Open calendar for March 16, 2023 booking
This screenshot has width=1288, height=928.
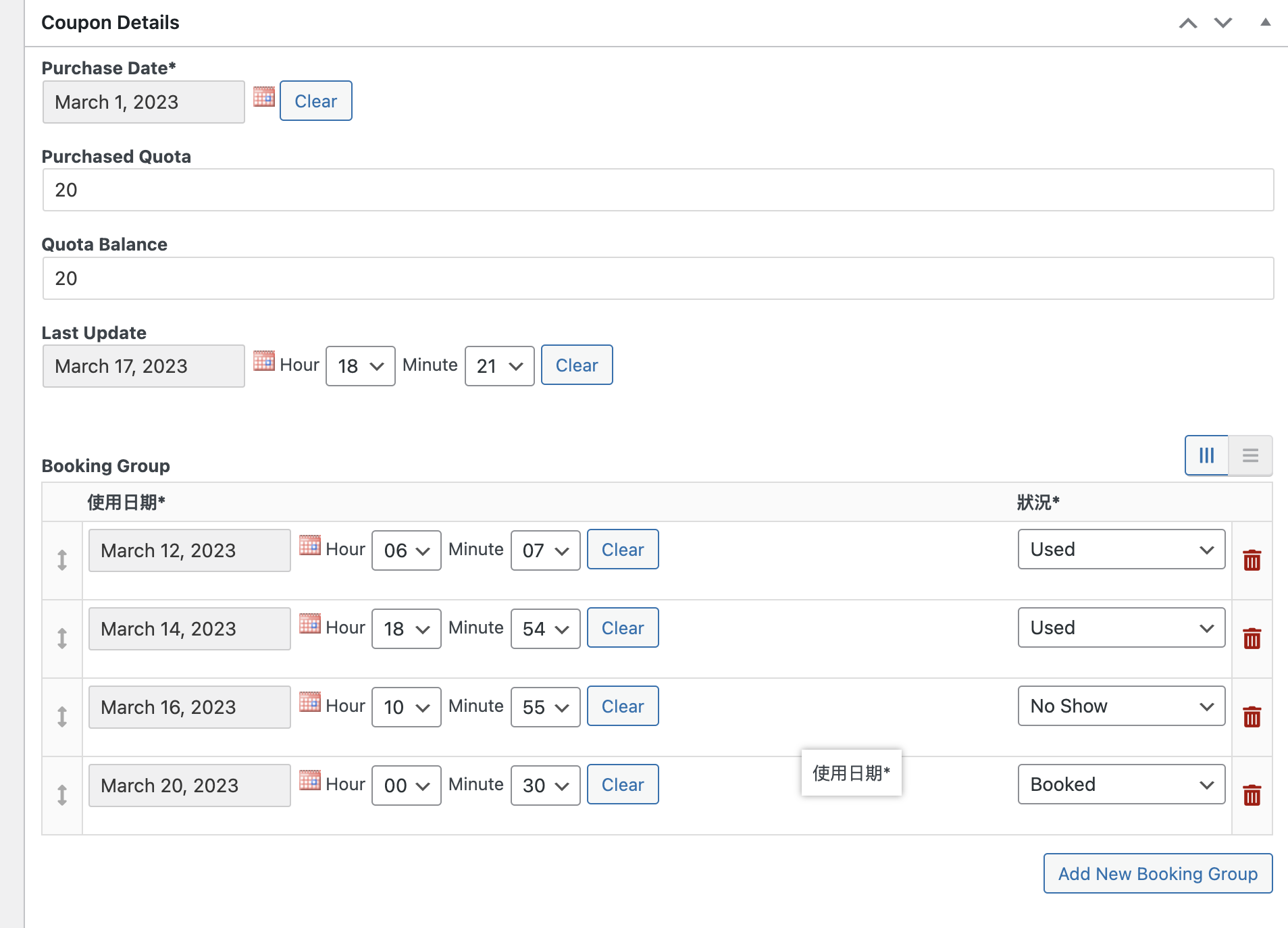pyautogui.click(x=310, y=702)
